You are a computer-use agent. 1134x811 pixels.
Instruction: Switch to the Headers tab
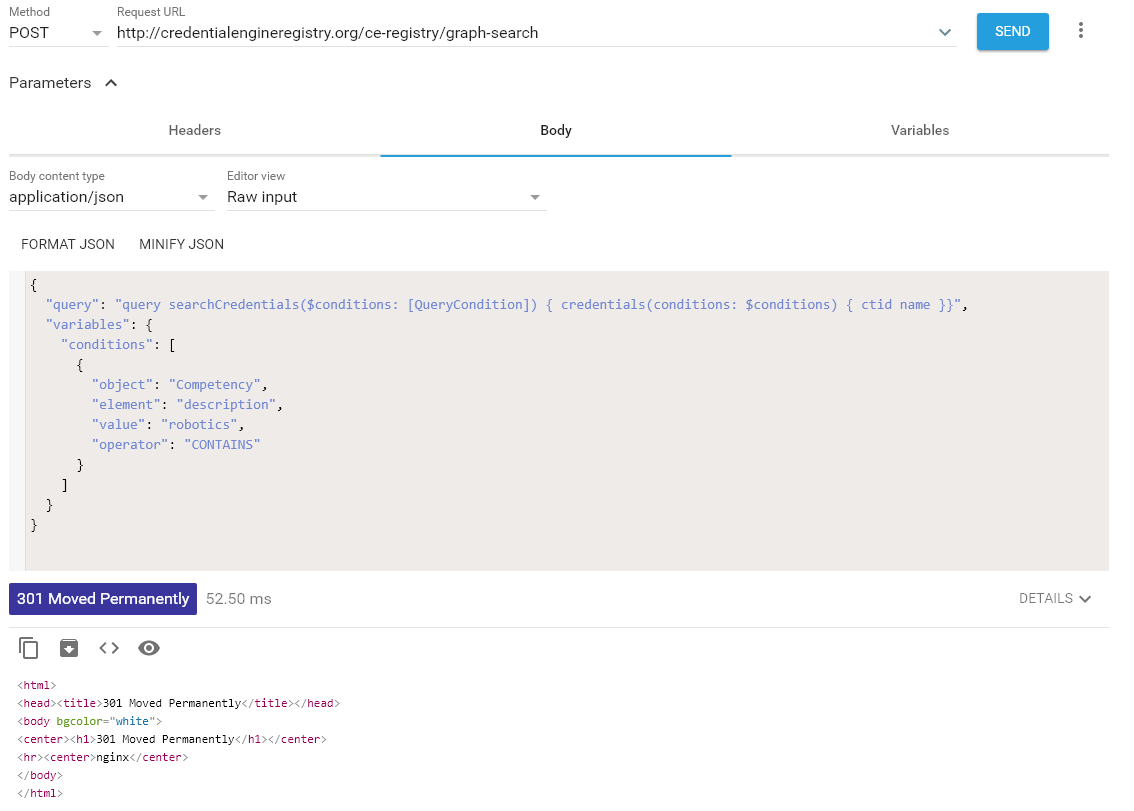(x=195, y=130)
